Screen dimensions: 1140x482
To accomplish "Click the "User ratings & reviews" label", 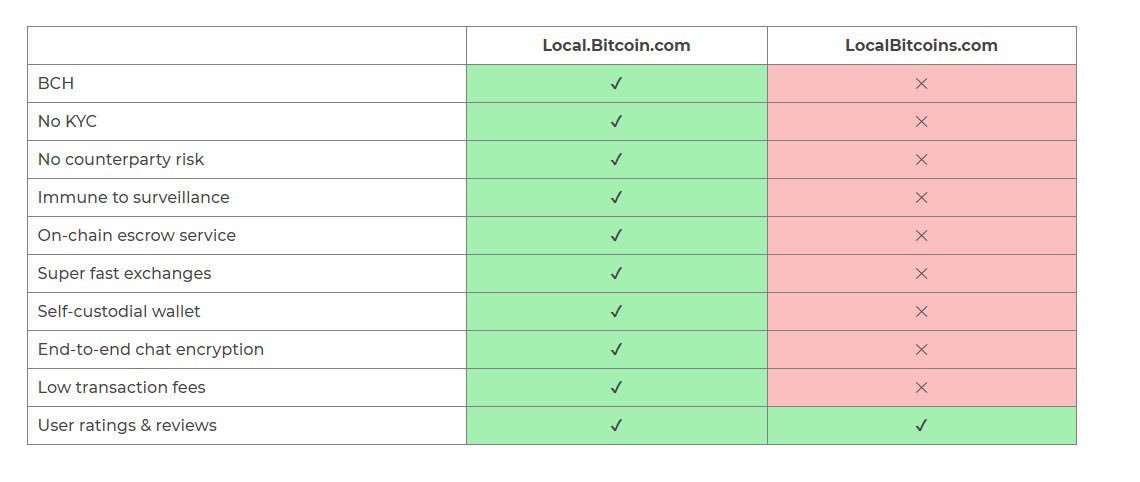I will (x=127, y=426).
